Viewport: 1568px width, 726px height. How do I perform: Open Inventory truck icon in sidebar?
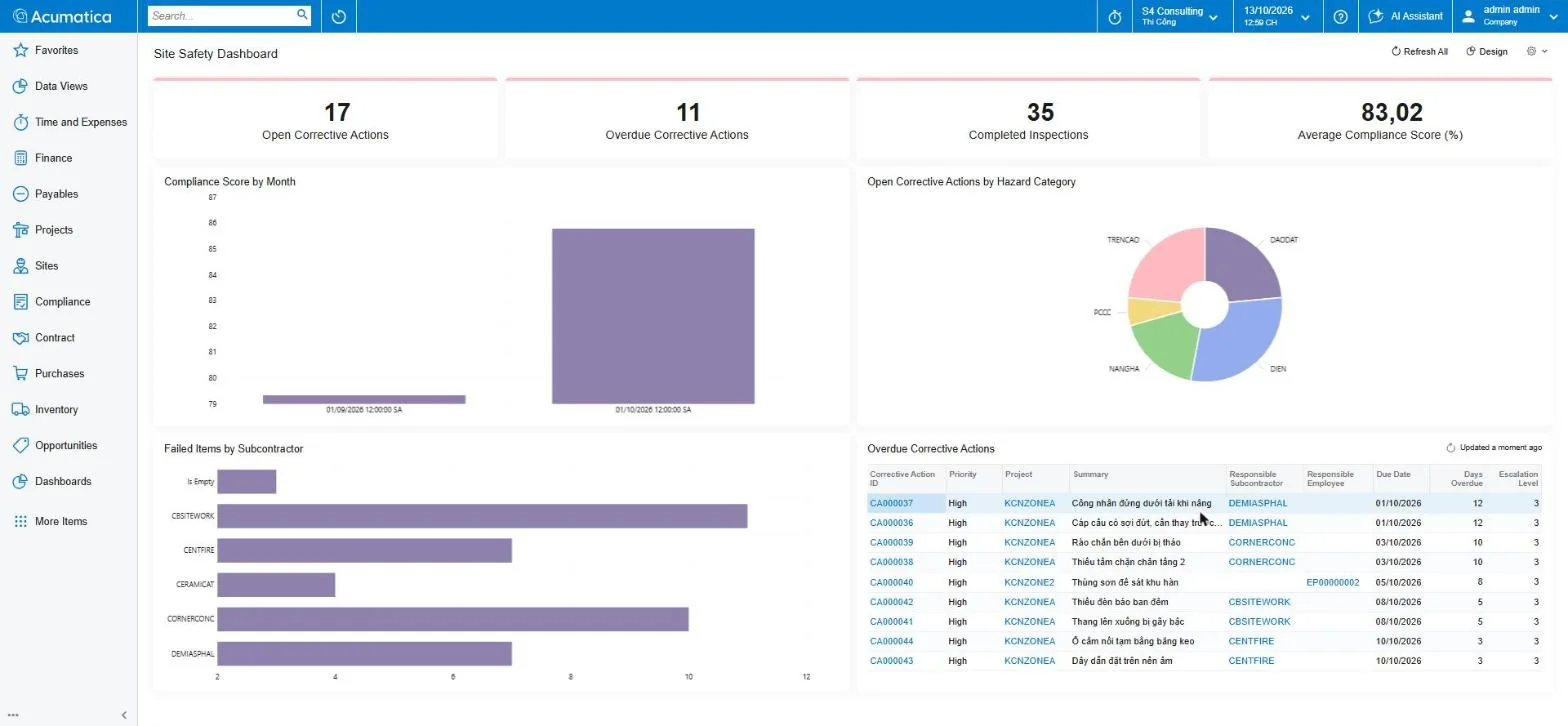(20, 410)
